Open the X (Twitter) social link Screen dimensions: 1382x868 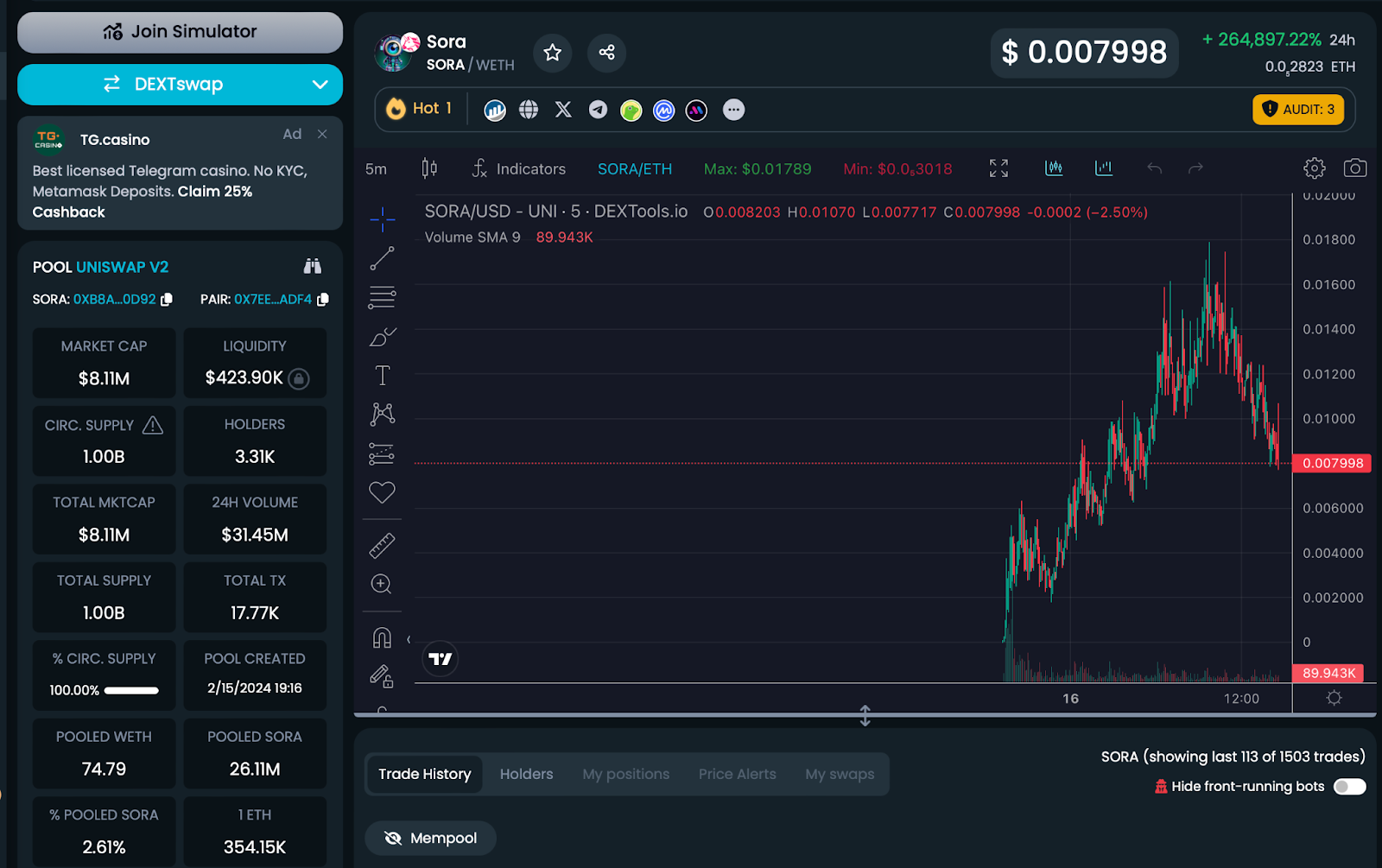point(563,110)
